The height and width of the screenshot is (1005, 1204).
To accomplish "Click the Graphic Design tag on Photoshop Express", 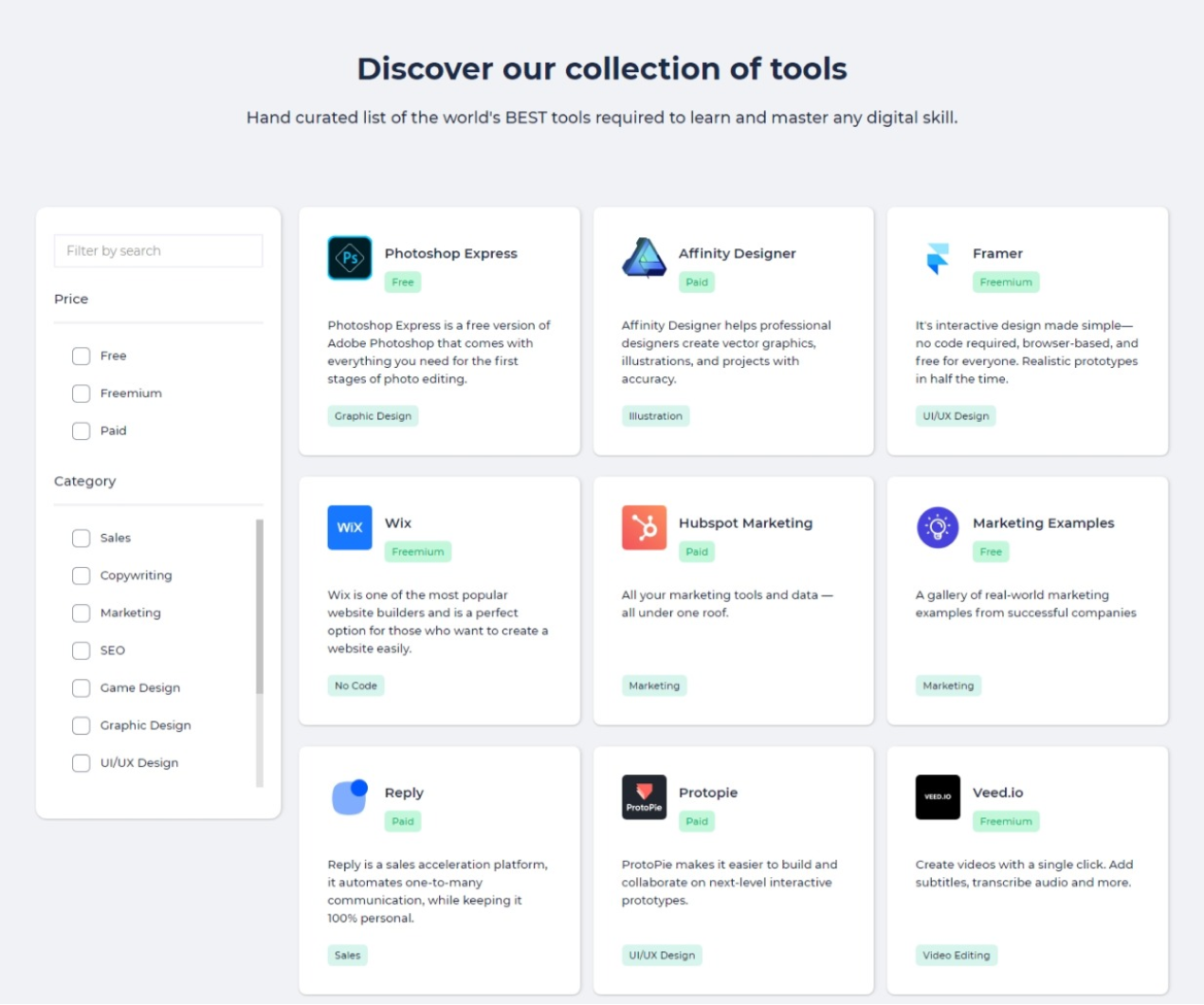I will [373, 416].
